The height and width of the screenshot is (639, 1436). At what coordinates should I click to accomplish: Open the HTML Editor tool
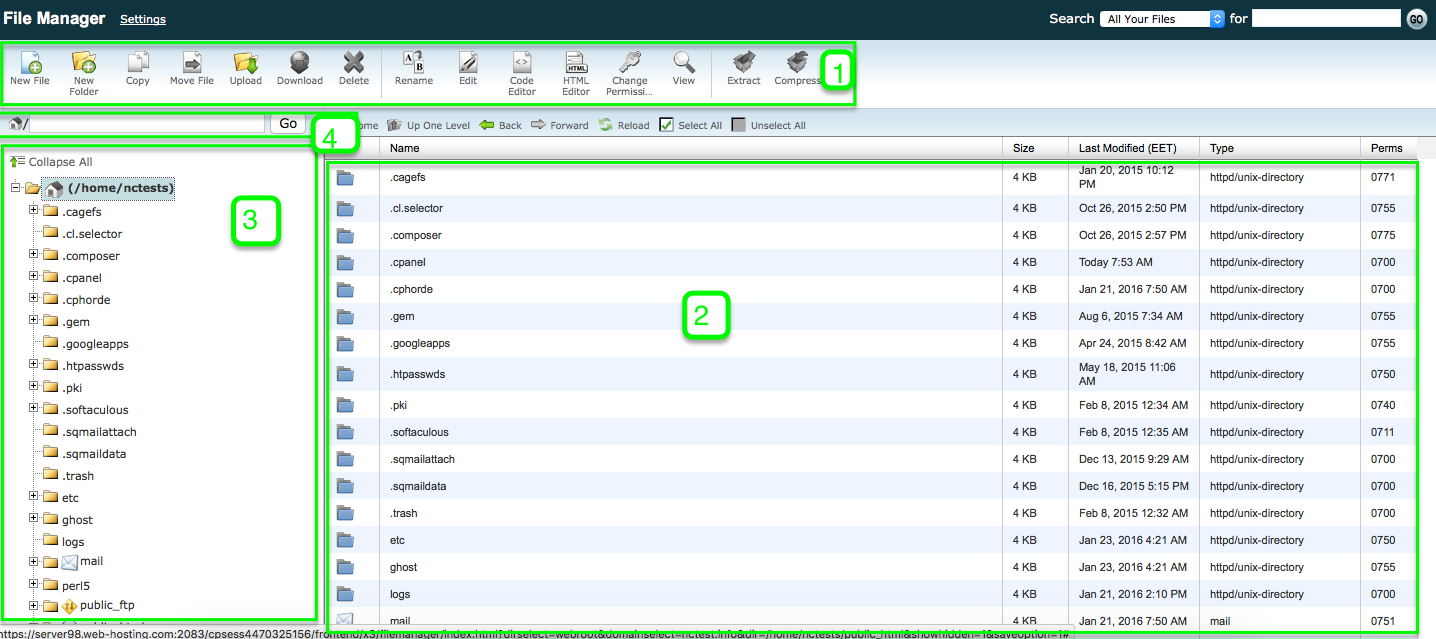[576, 63]
